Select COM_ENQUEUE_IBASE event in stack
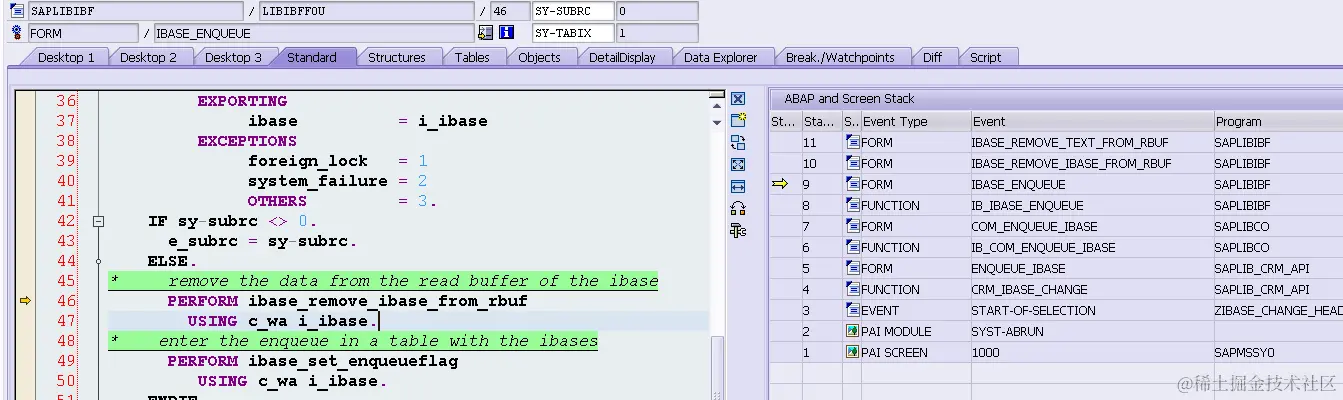Screen dimensions: 1343x400 tap(1034, 226)
